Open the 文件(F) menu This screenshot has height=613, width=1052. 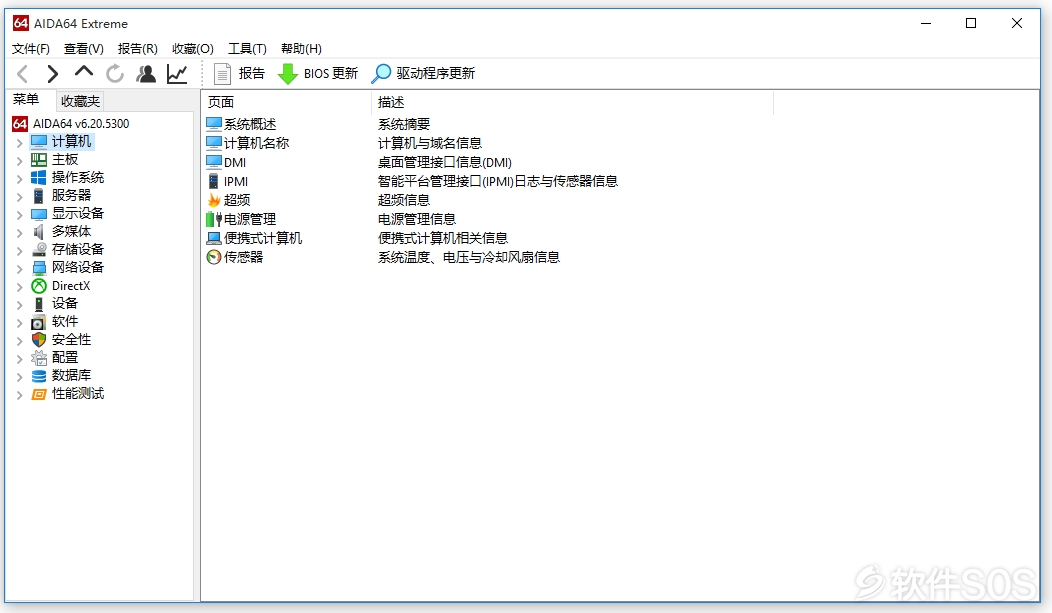pyautogui.click(x=31, y=49)
